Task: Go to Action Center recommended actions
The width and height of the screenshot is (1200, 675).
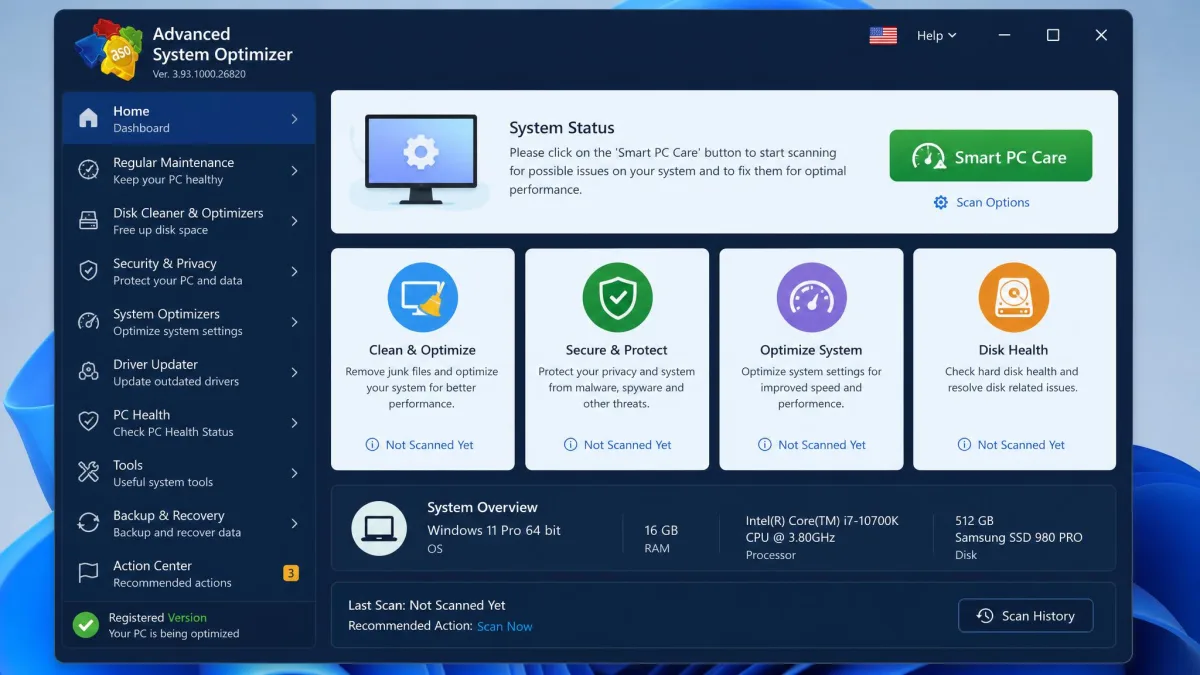Action: click(x=189, y=573)
